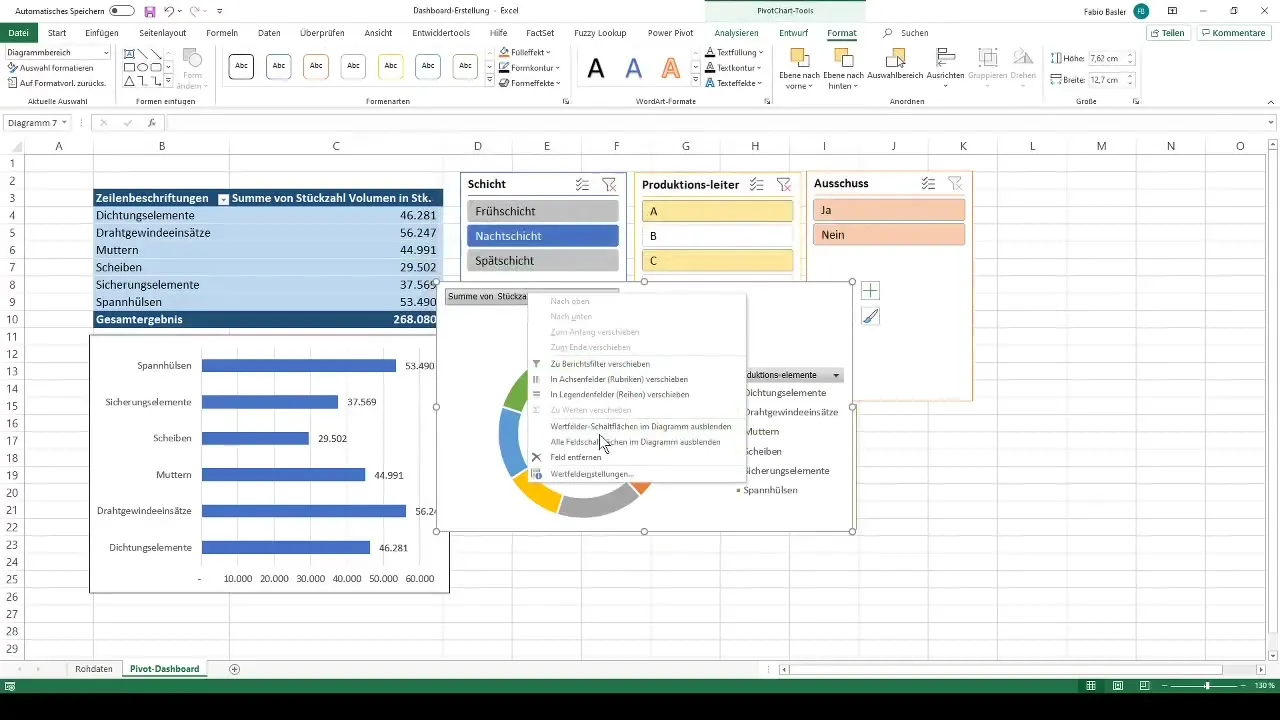Switch to the Rohdaten sheet tab
The width and height of the screenshot is (1280, 720).
[94, 669]
